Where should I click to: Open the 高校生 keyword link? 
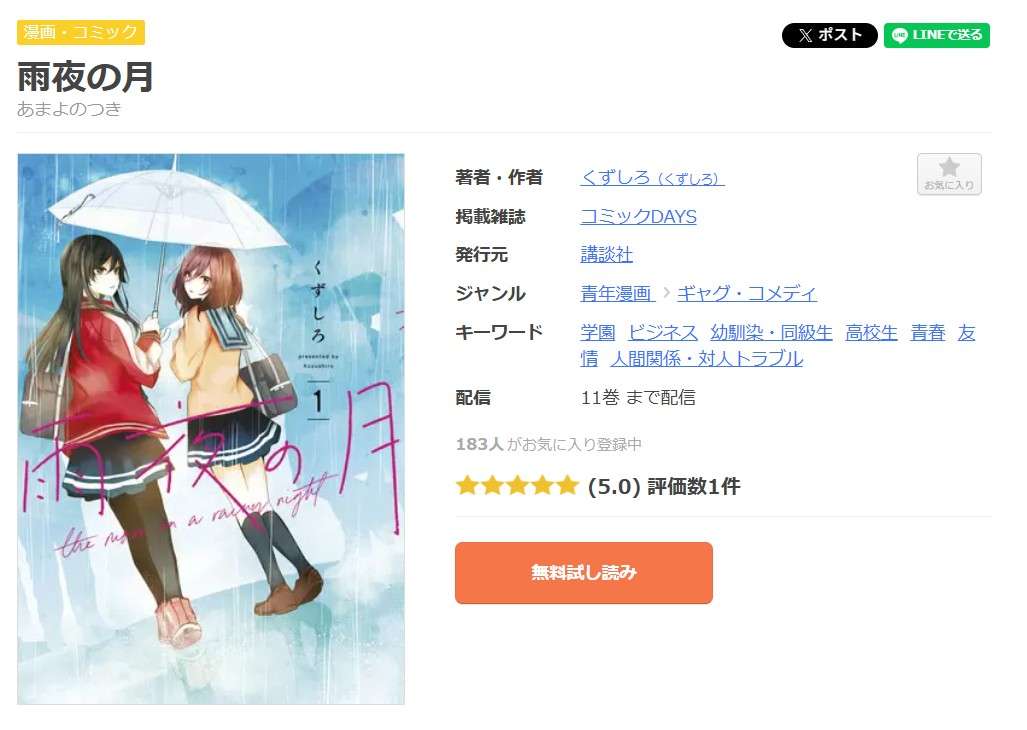coord(872,333)
